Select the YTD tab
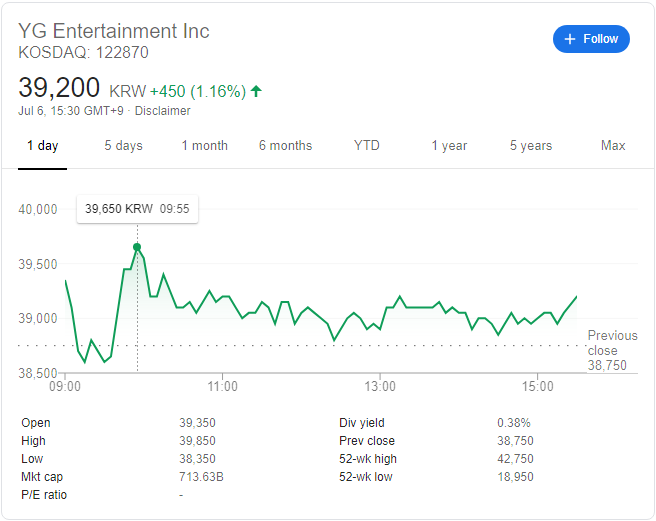Image resolution: width=656 pixels, height=521 pixels. tap(366, 146)
